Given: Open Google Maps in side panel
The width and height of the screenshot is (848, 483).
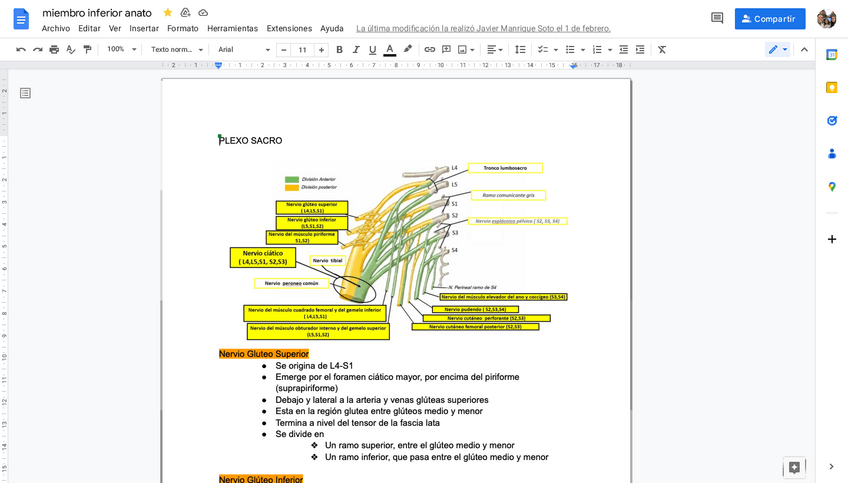Looking at the screenshot, I should (831, 186).
